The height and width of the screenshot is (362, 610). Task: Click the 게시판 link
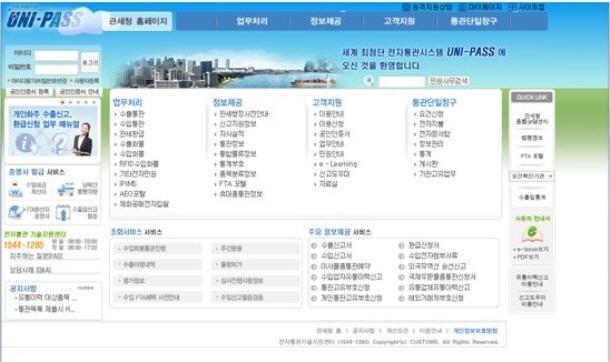click(x=428, y=164)
